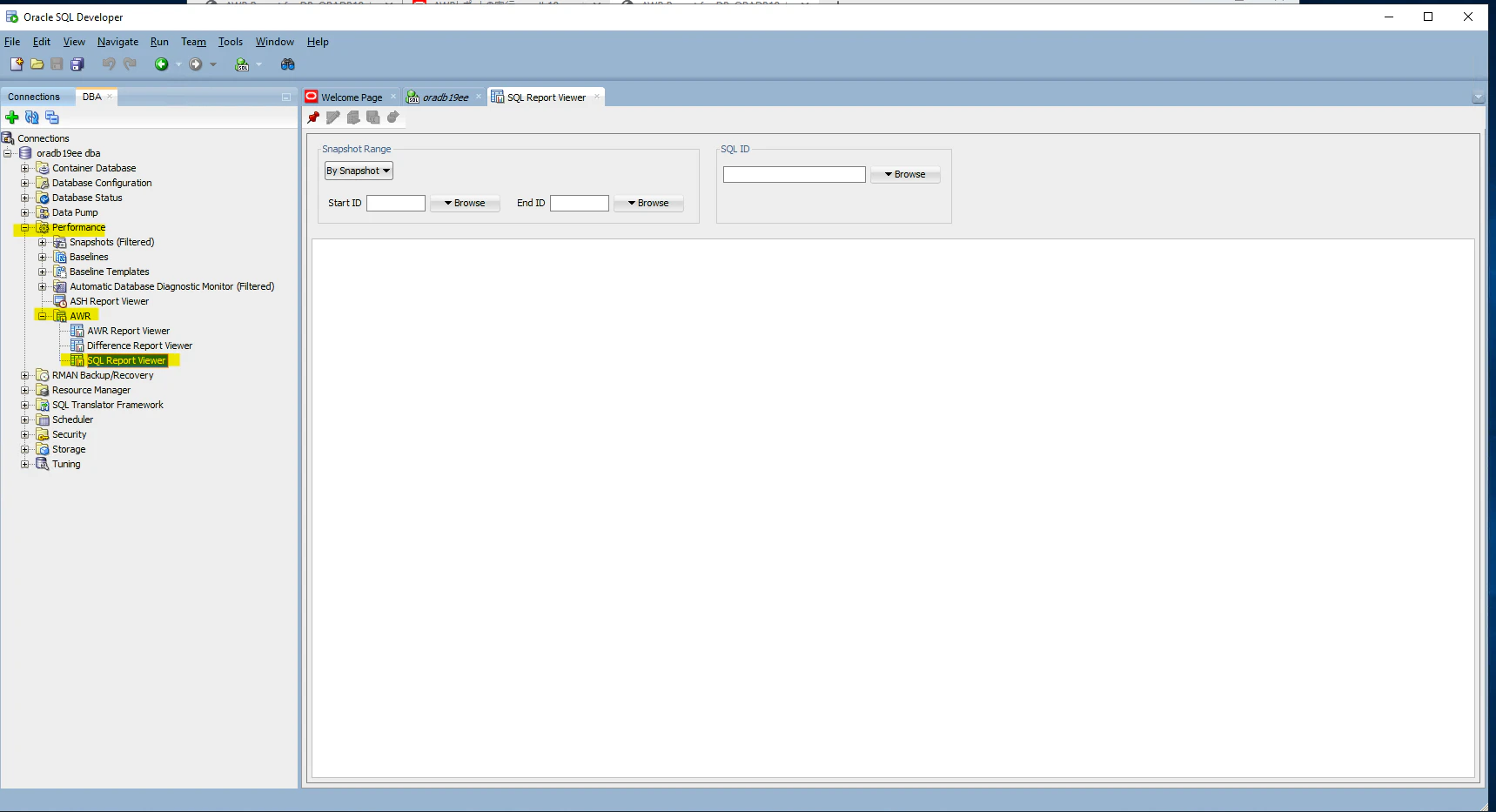Click Browse button next to Start ID
The width and height of the screenshot is (1496, 812).
pyautogui.click(x=465, y=204)
